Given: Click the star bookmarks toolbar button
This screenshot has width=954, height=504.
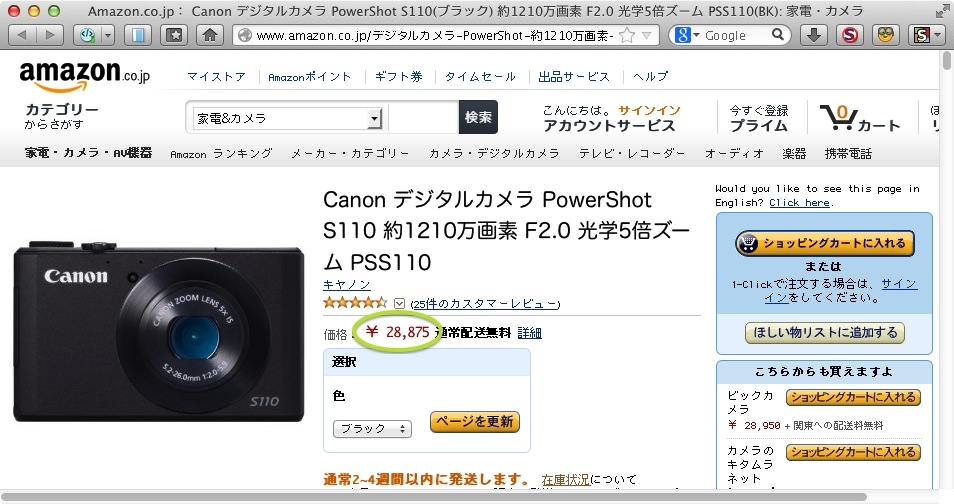Looking at the screenshot, I should pyautogui.click(x=174, y=35).
